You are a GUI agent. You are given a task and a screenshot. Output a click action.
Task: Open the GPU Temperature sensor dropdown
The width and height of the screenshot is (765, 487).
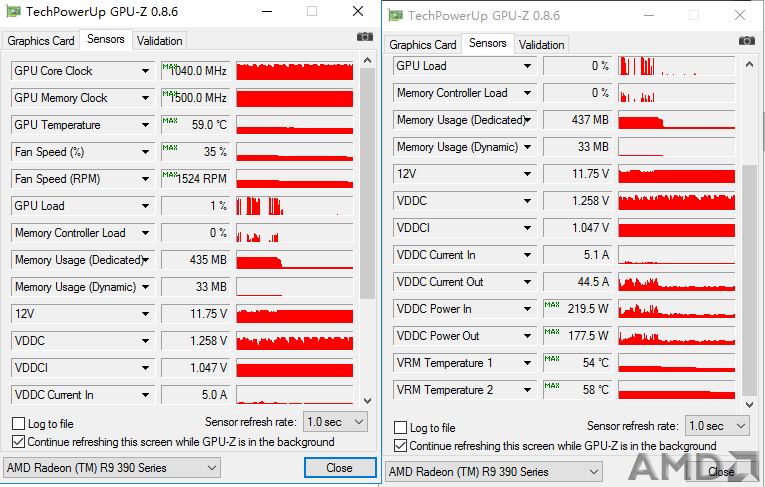pos(145,125)
